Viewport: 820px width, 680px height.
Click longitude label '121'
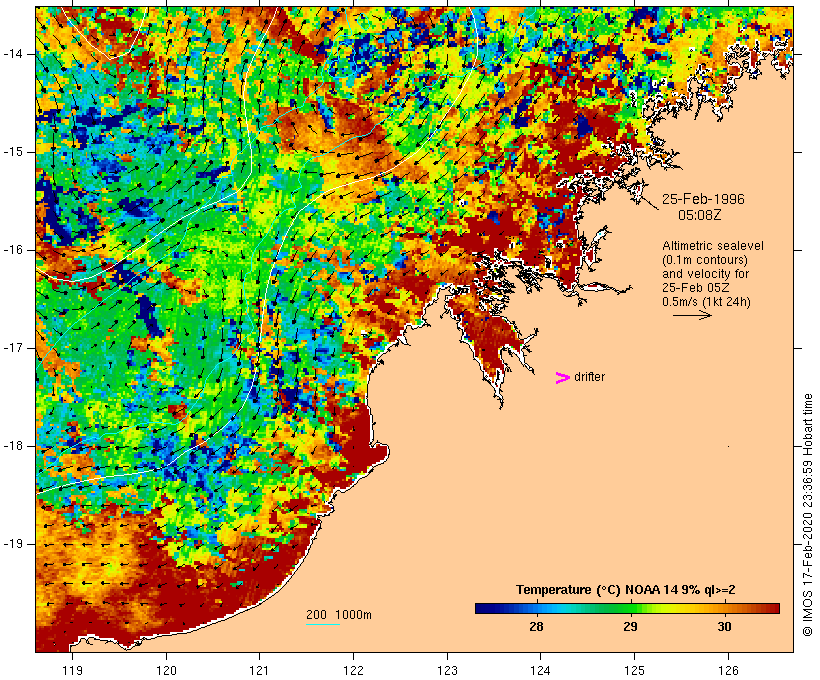259,670
